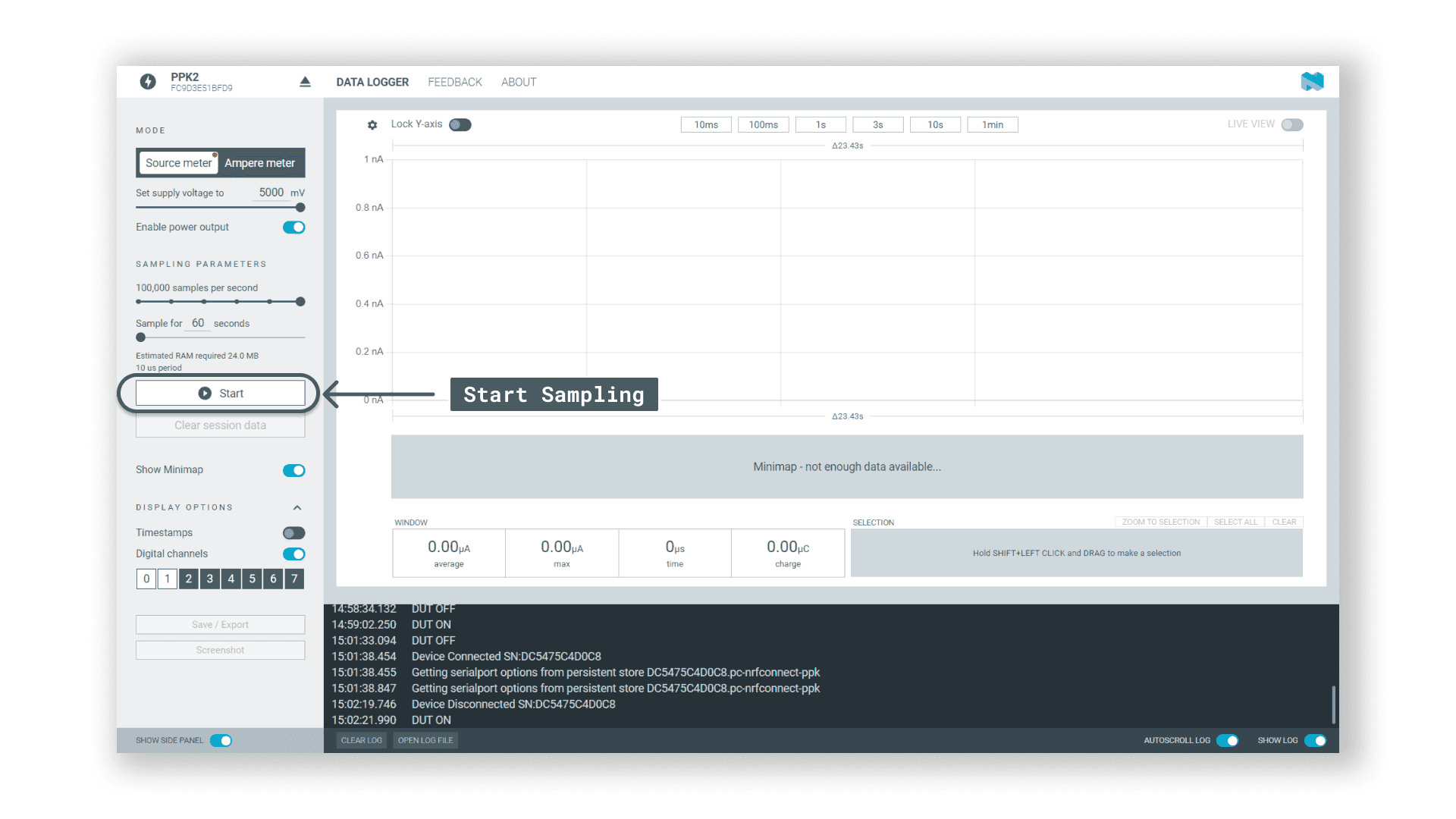Click the Nordic Semiconductor logo

tap(1312, 82)
